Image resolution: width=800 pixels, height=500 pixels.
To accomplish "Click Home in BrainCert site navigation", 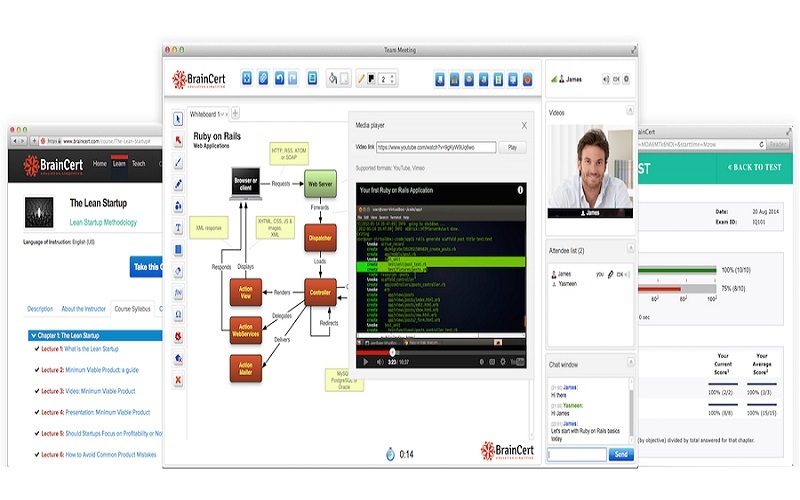I will pos(99,164).
